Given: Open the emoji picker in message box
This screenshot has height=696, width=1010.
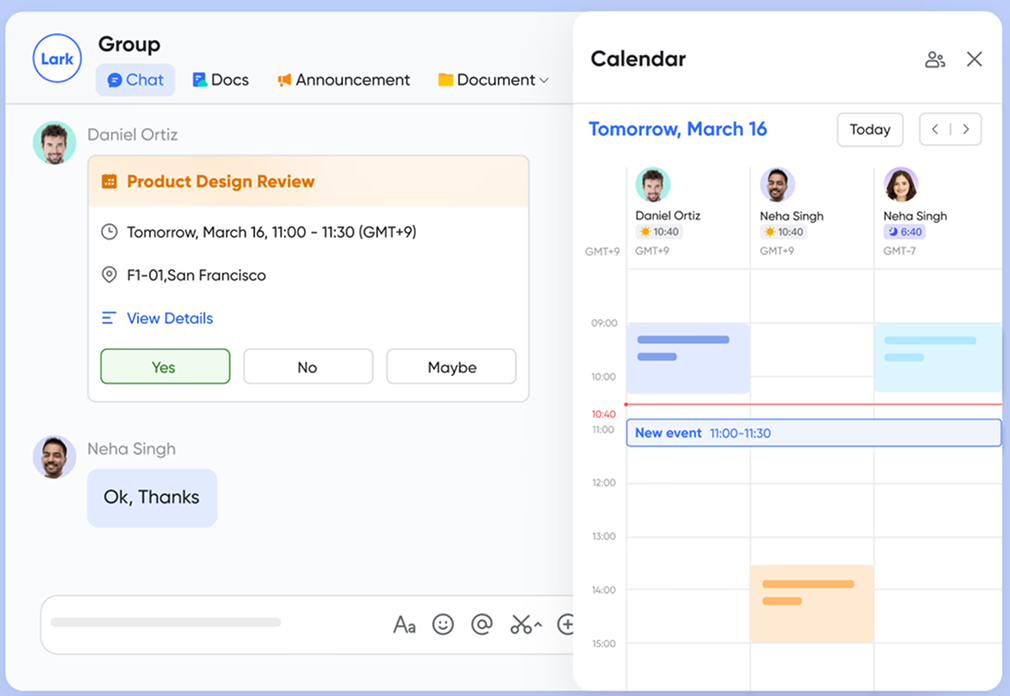Looking at the screenshot, I should (443, 625).
